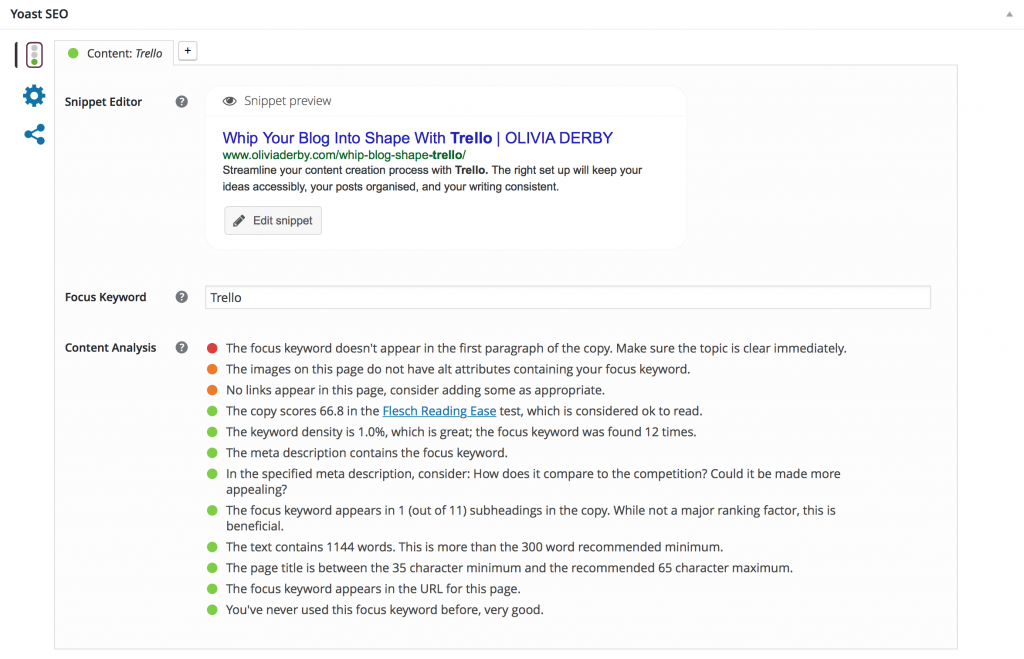Select the Content: Trello tab
This screenshot has height=659, width=1024.
coord(114,54)
